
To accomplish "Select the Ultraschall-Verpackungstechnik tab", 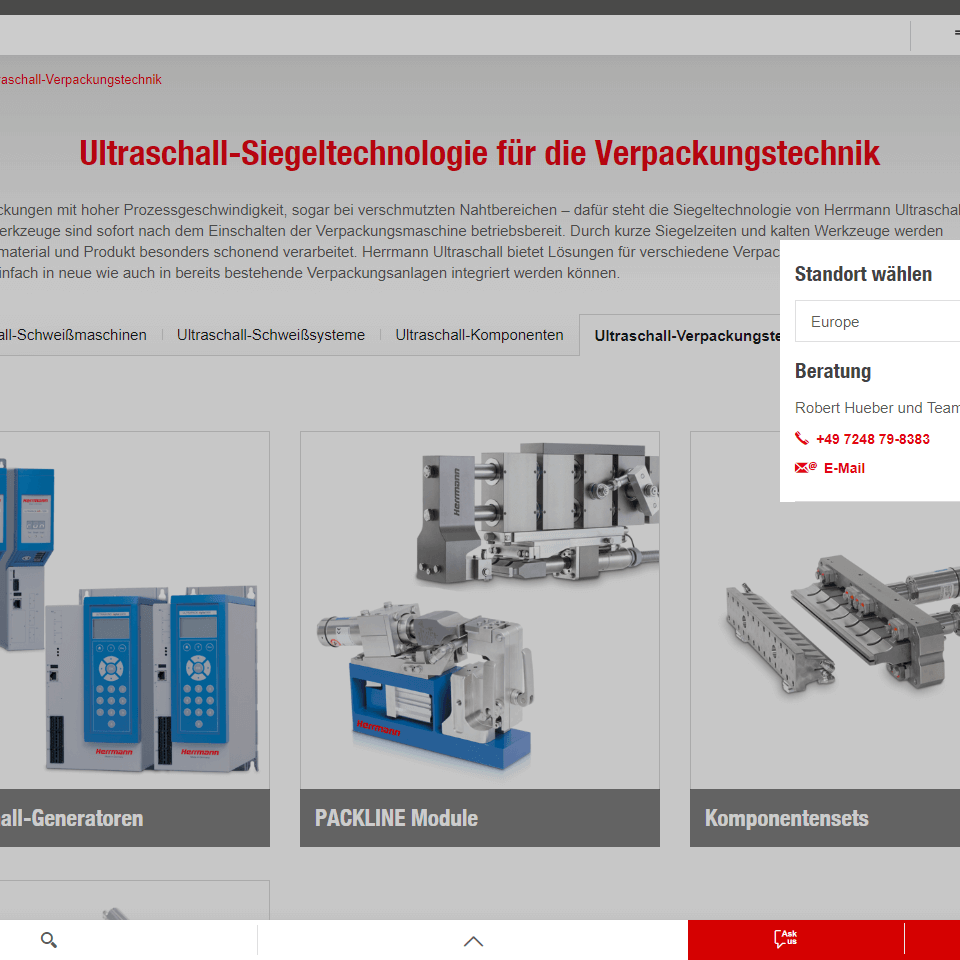I will point(680,336).
